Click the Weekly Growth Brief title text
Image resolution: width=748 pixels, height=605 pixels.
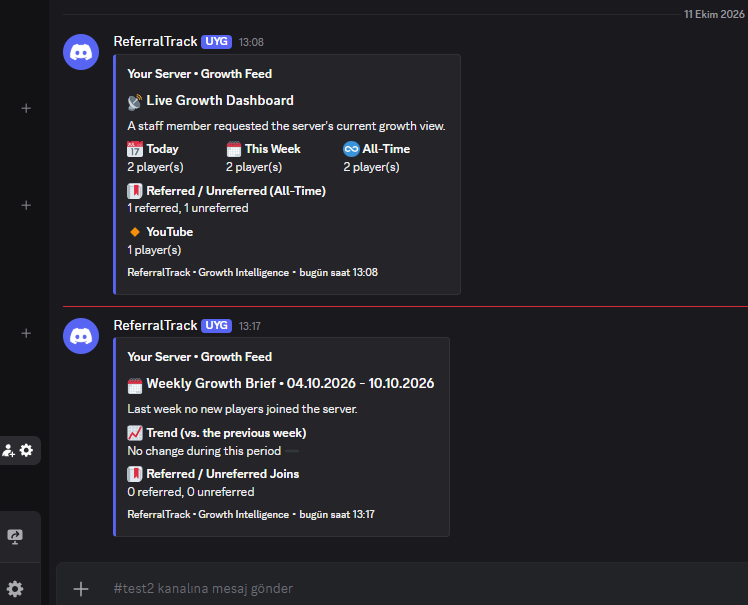[x=290, y=384]
